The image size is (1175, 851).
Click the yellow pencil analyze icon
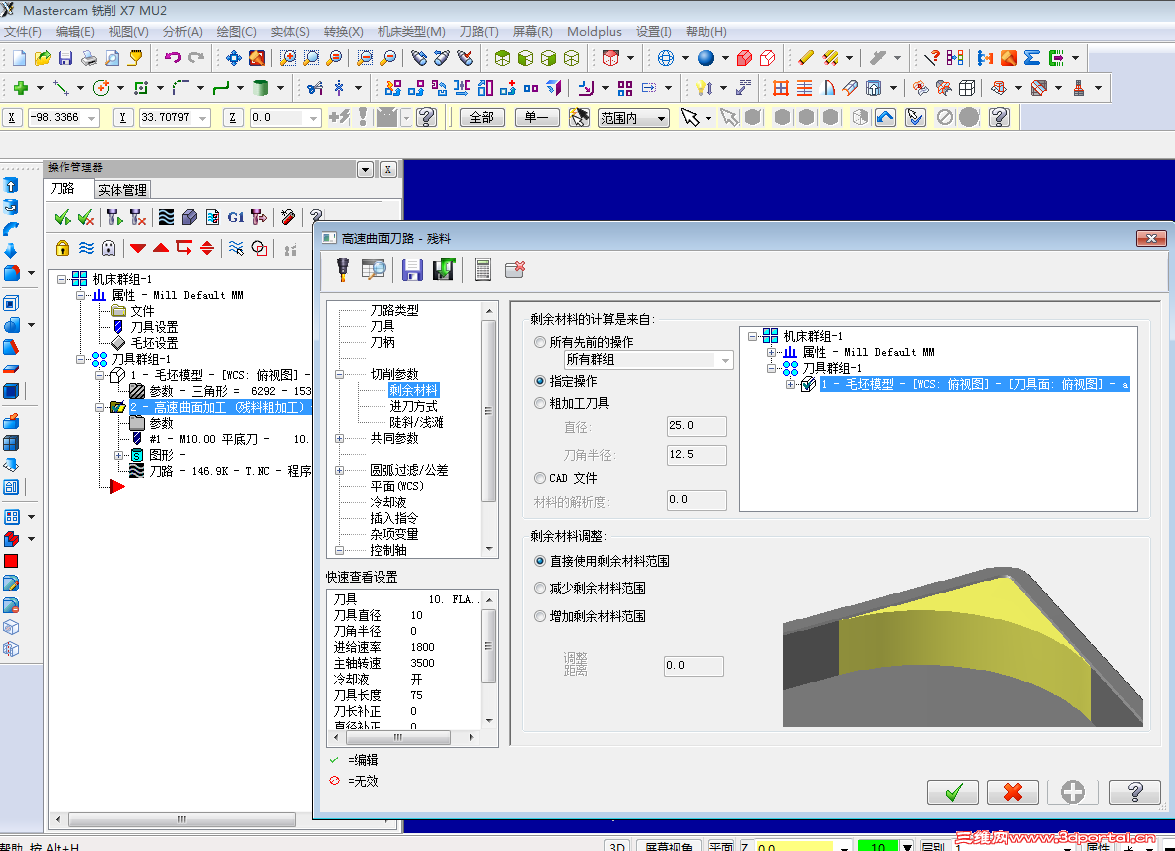pos(806,58)
